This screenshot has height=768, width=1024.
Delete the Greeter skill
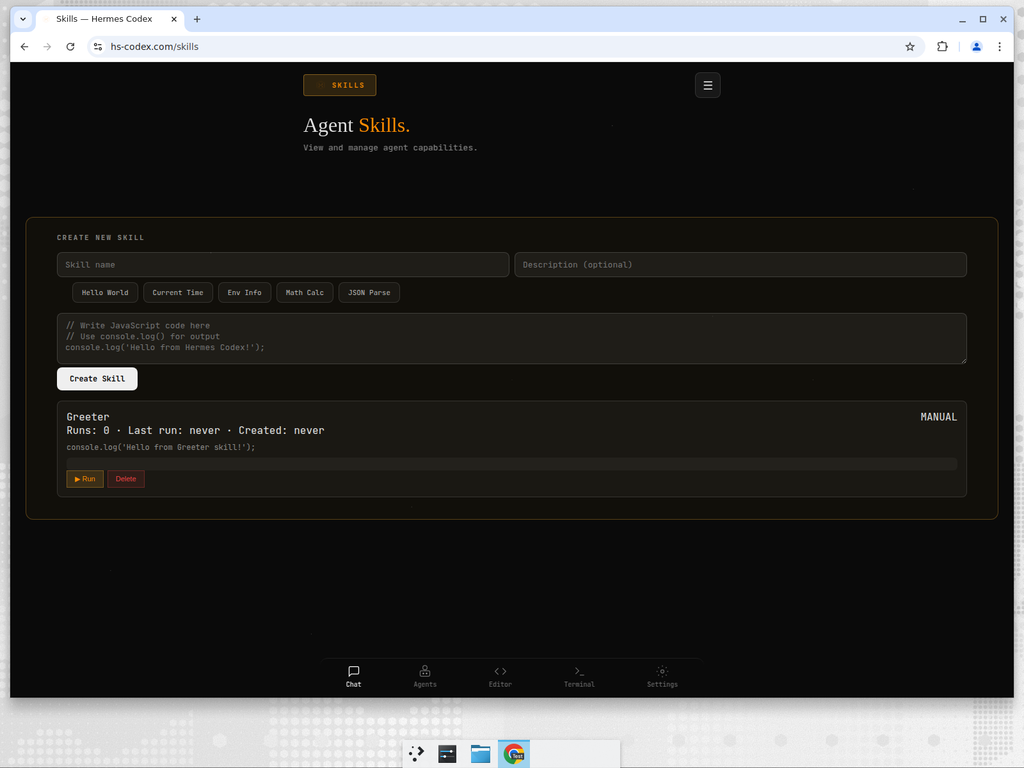(126, 479)
